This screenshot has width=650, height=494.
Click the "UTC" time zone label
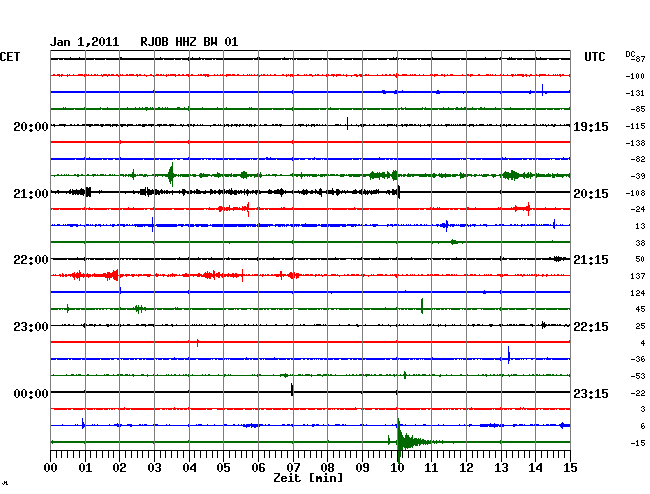(594, 57)
